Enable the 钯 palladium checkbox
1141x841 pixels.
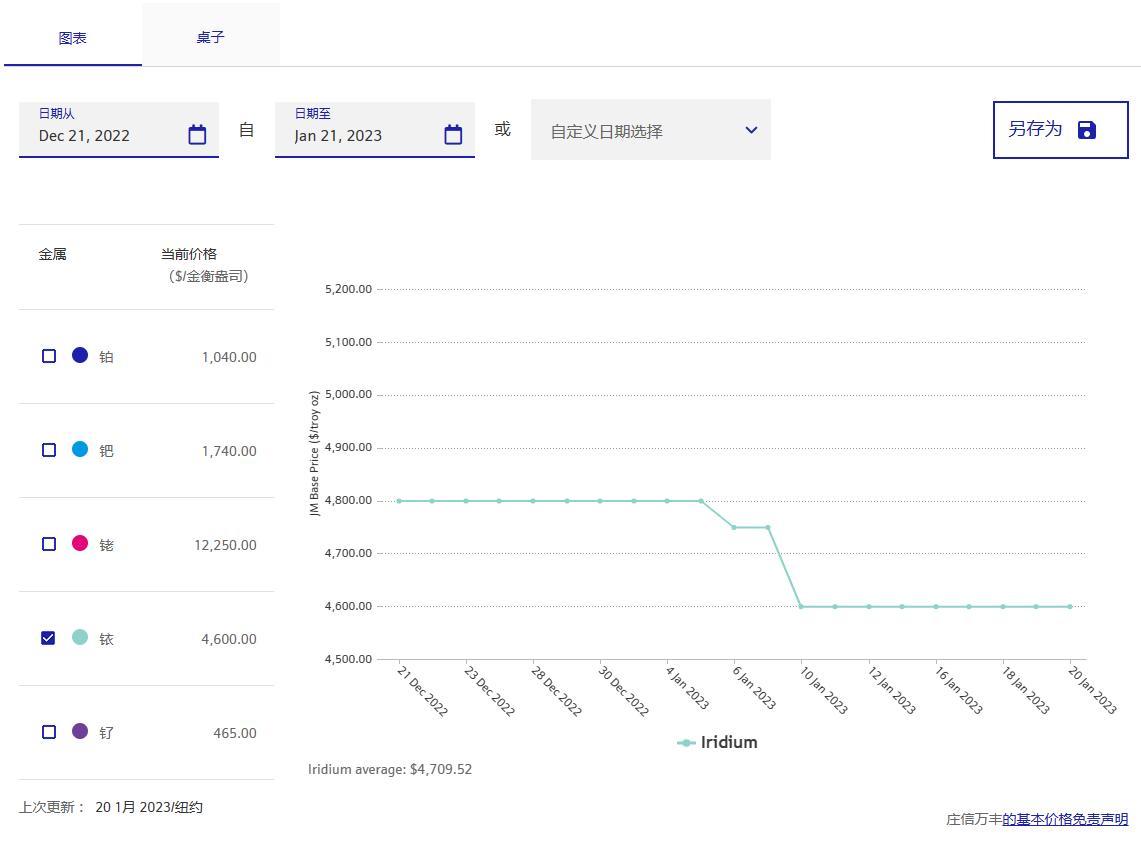(49, 450)
